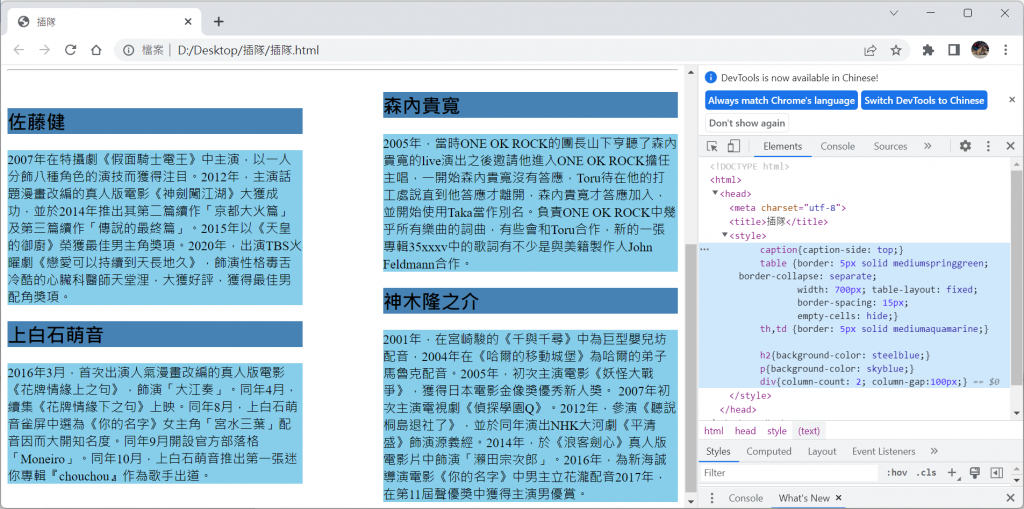Click style in the breadcrumb bar
The height and width of the screenshot is (509, 1024).
click(x=776, y=431)
